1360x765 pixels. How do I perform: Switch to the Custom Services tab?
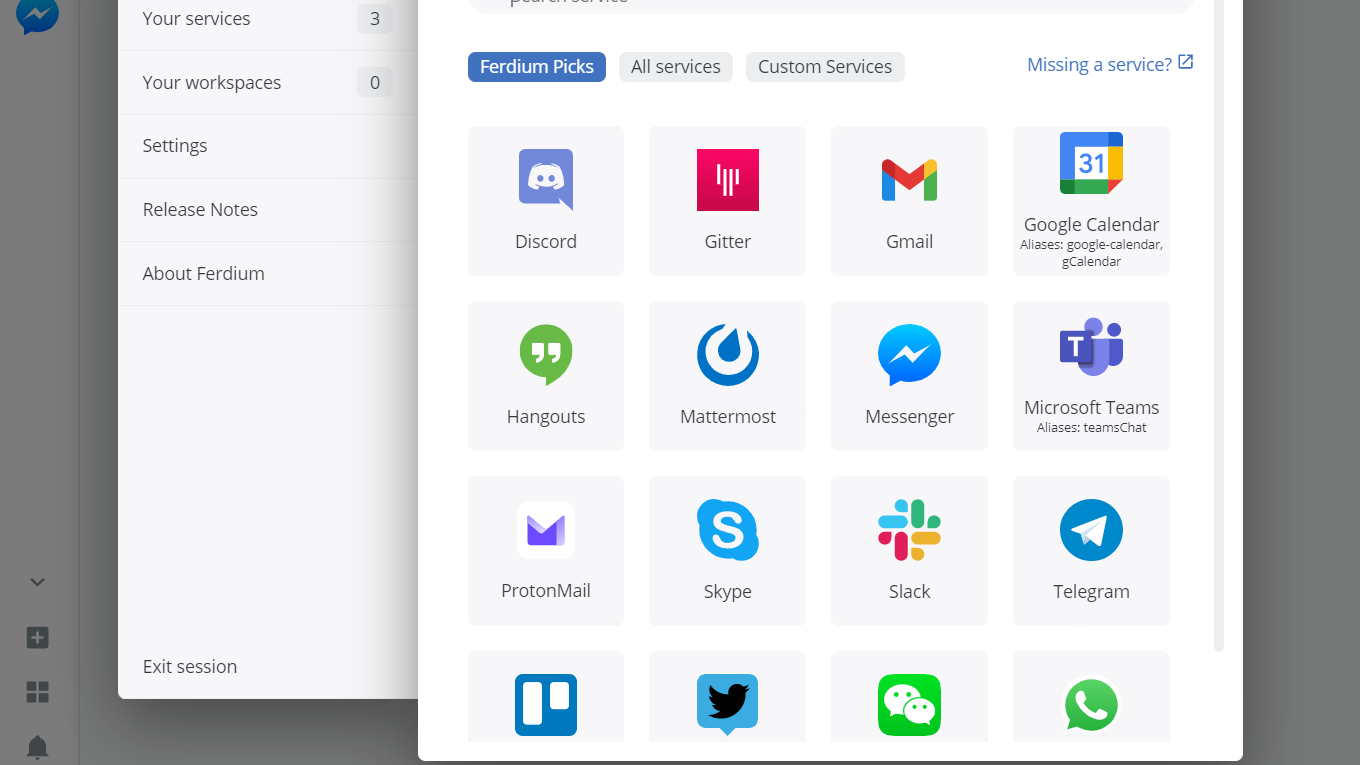824,67
